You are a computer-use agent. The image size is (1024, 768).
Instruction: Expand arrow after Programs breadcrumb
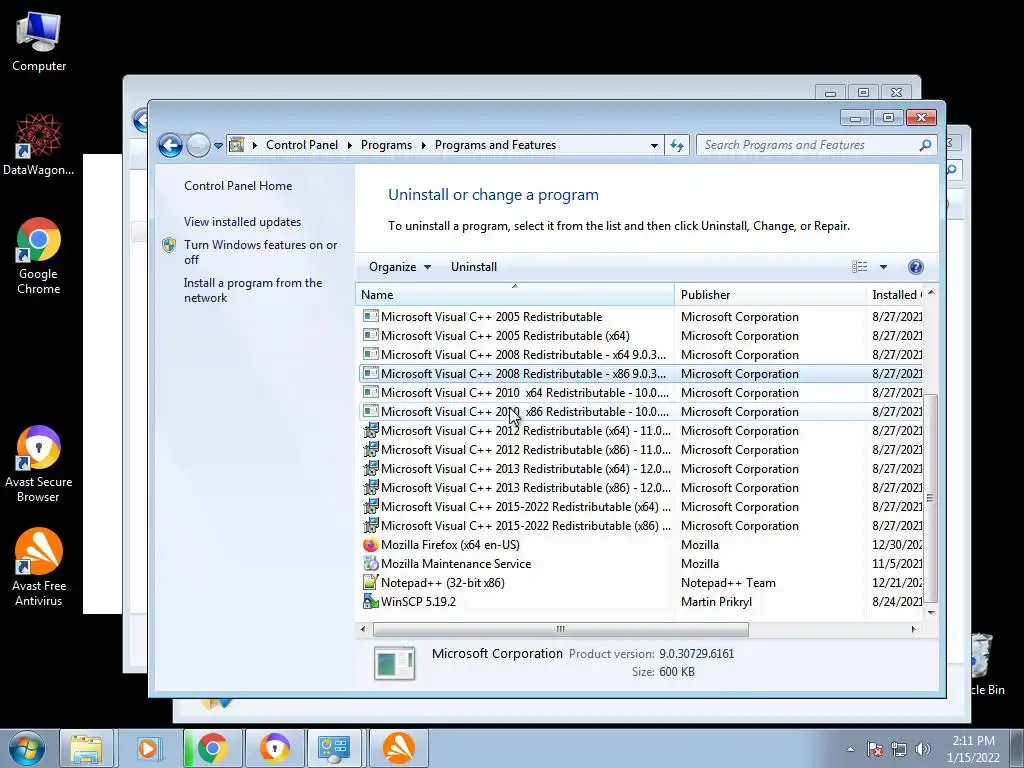point(423,146)
